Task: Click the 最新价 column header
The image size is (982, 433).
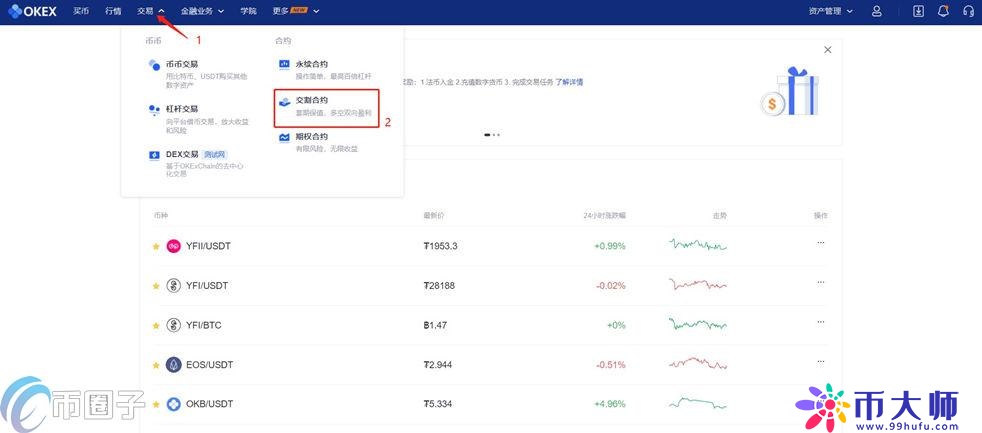Action: point(433,216)
